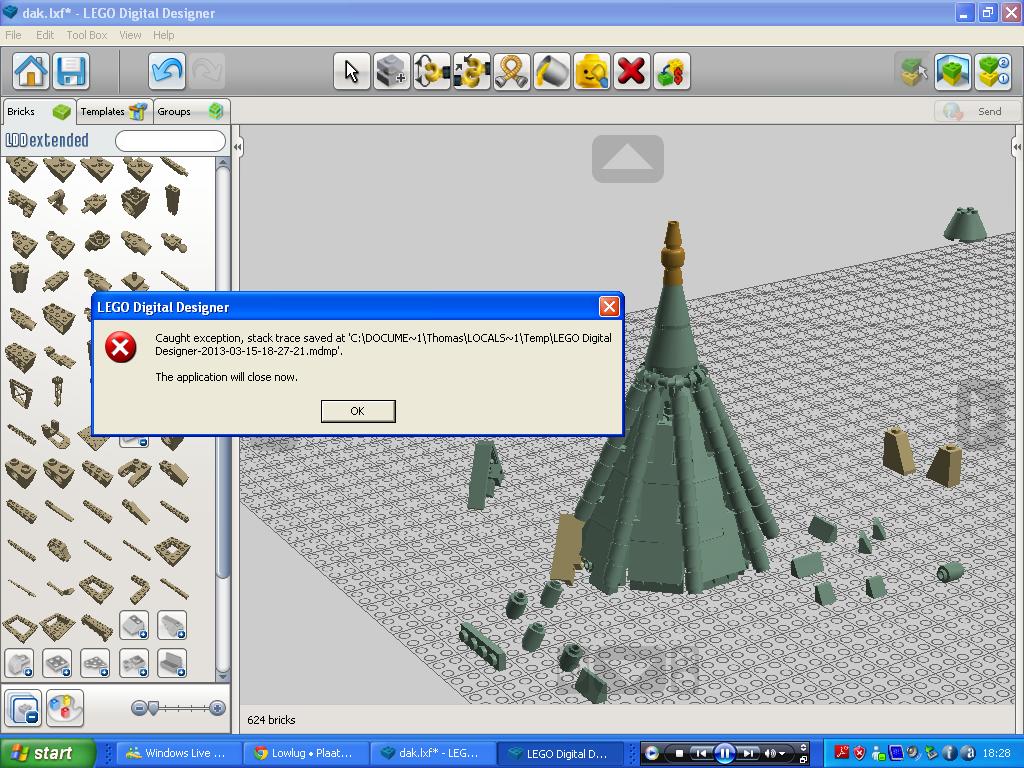The width and height of the screenshot is (1024, 768).
Task: Select the arrow Selection tool
Action: coord(352,71)
